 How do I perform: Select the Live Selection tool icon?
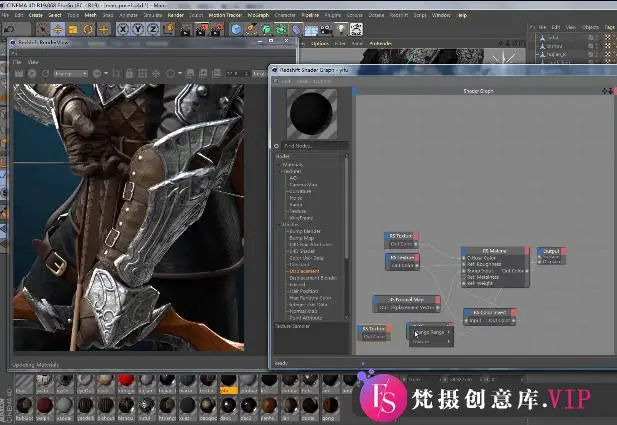click(x=43, y=30)
